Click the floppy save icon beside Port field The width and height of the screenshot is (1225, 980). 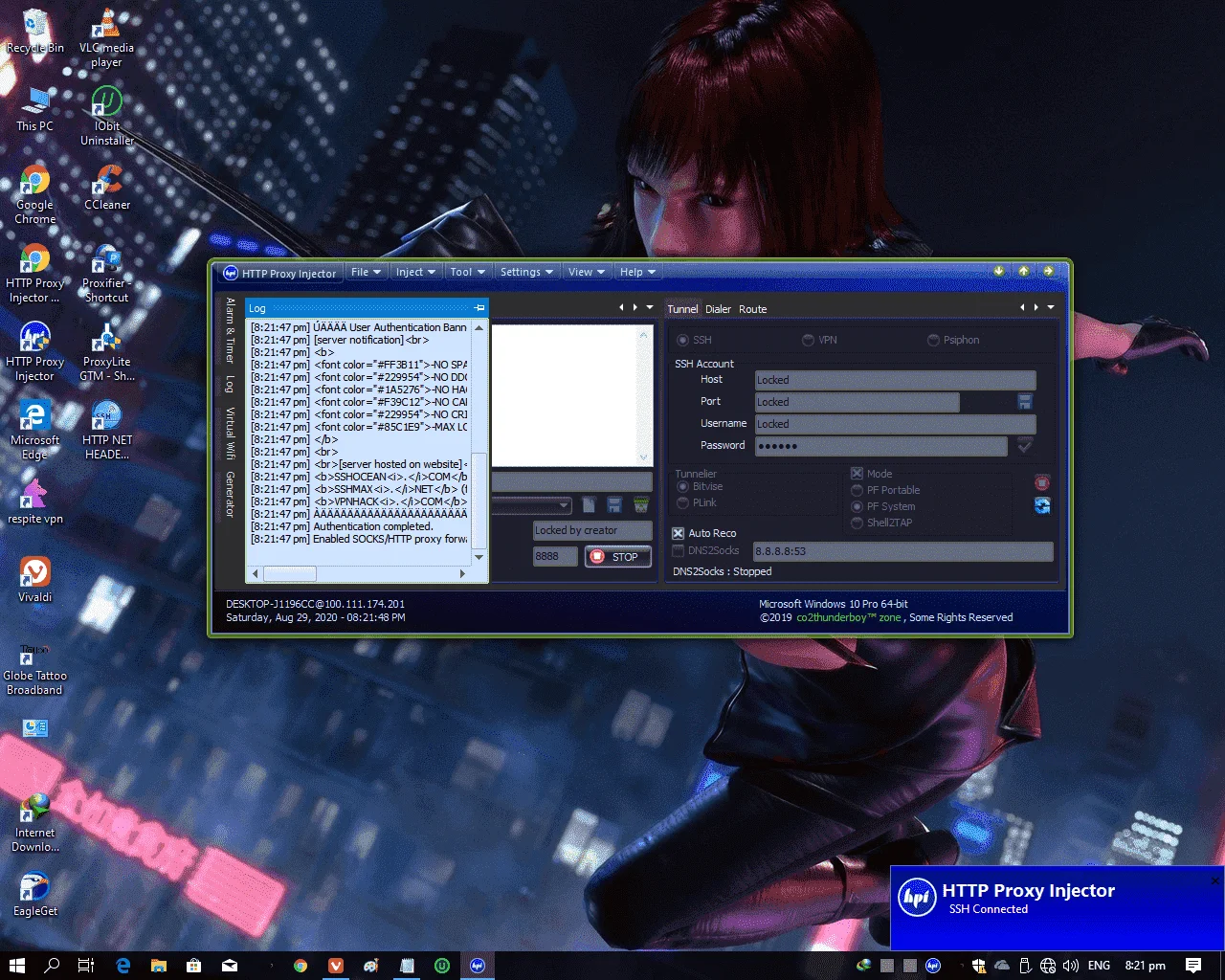point(1025,402)
